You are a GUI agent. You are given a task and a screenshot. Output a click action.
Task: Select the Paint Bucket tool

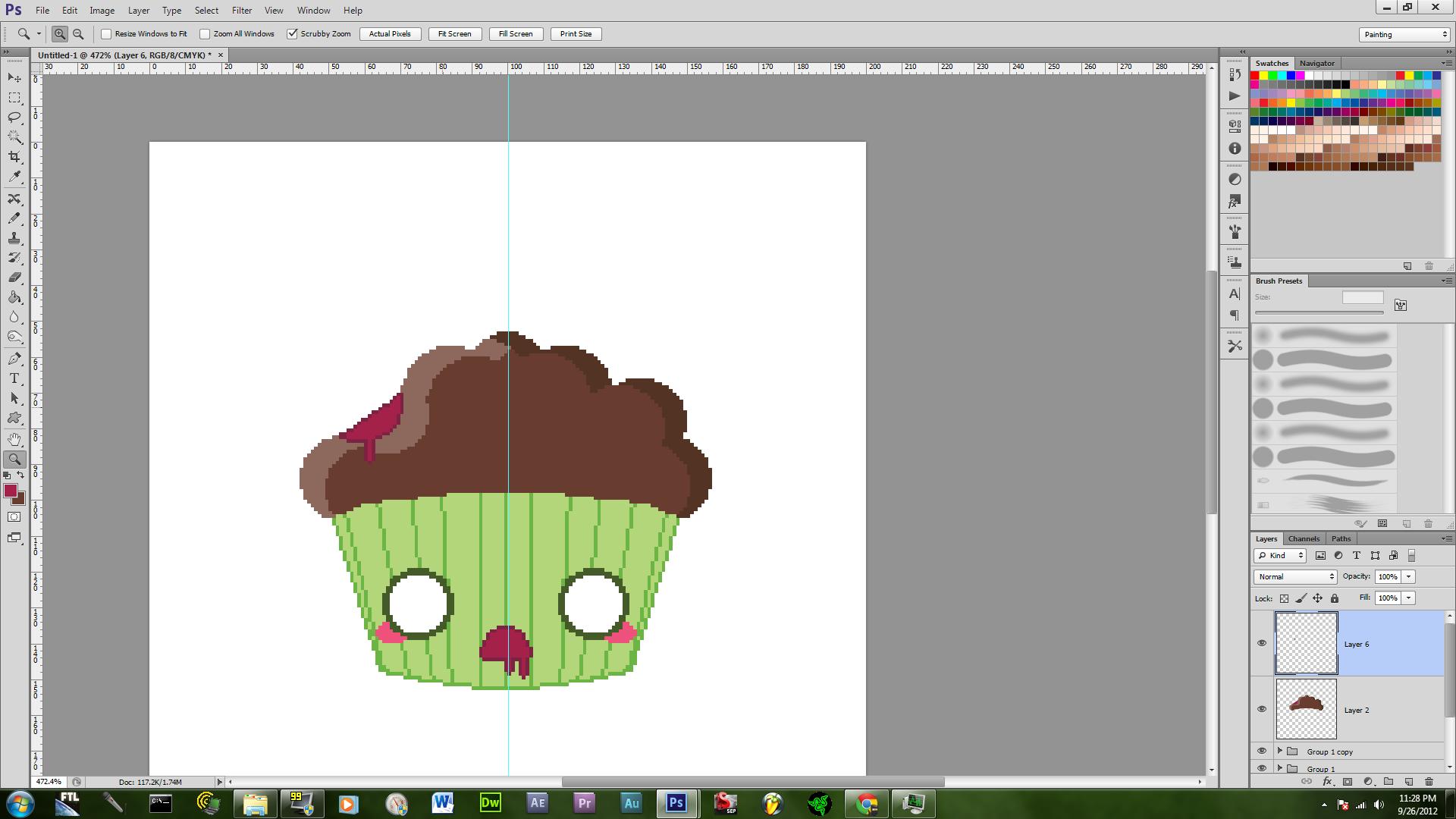point(14,297)
